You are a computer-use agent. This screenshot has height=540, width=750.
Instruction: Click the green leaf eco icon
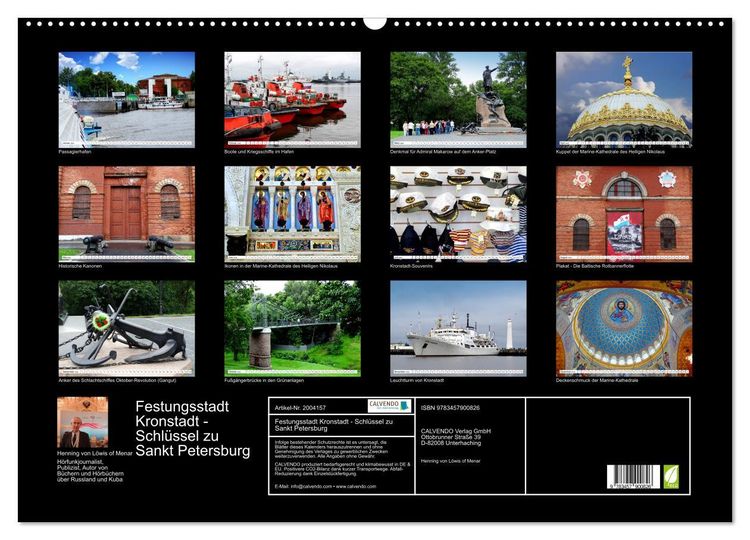coord(671,476)
